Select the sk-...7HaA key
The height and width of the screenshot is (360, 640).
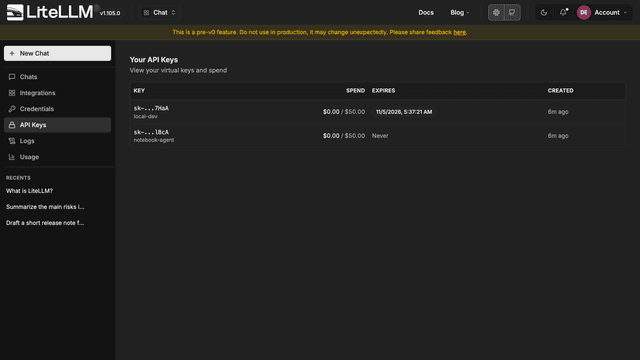[x=151, y=108]
